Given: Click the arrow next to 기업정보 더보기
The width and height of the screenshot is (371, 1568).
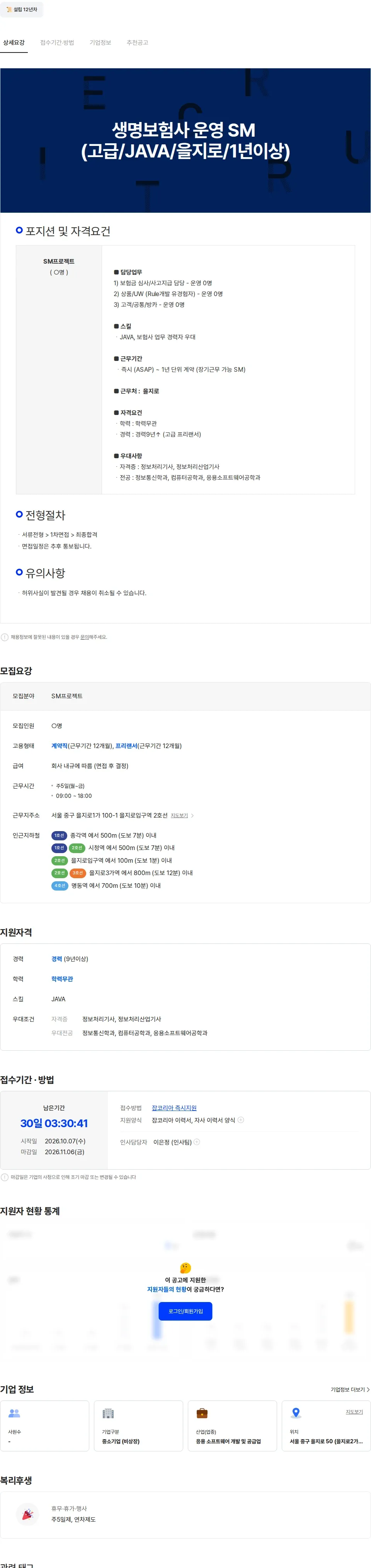Looking at the screenshot, I should 368,1390.
